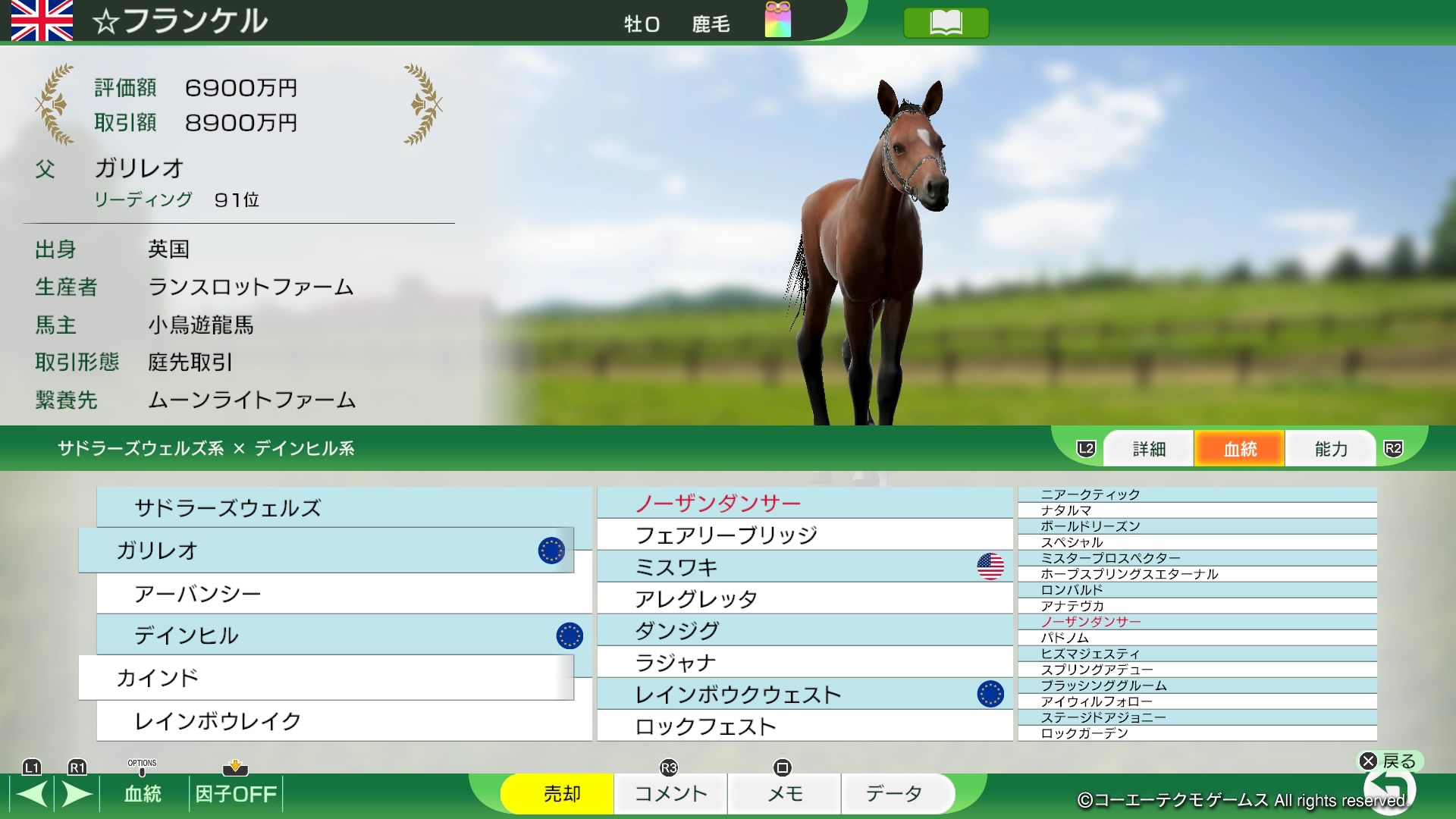
Task: Select アイウィルフォロー in fourth generation
Action: [x=1197, y=701]
